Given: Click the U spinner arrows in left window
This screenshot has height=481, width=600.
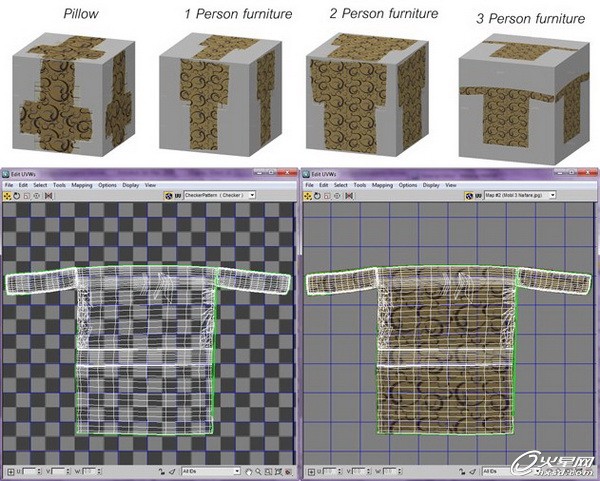Looking at the screenshot, I should 39,471.
